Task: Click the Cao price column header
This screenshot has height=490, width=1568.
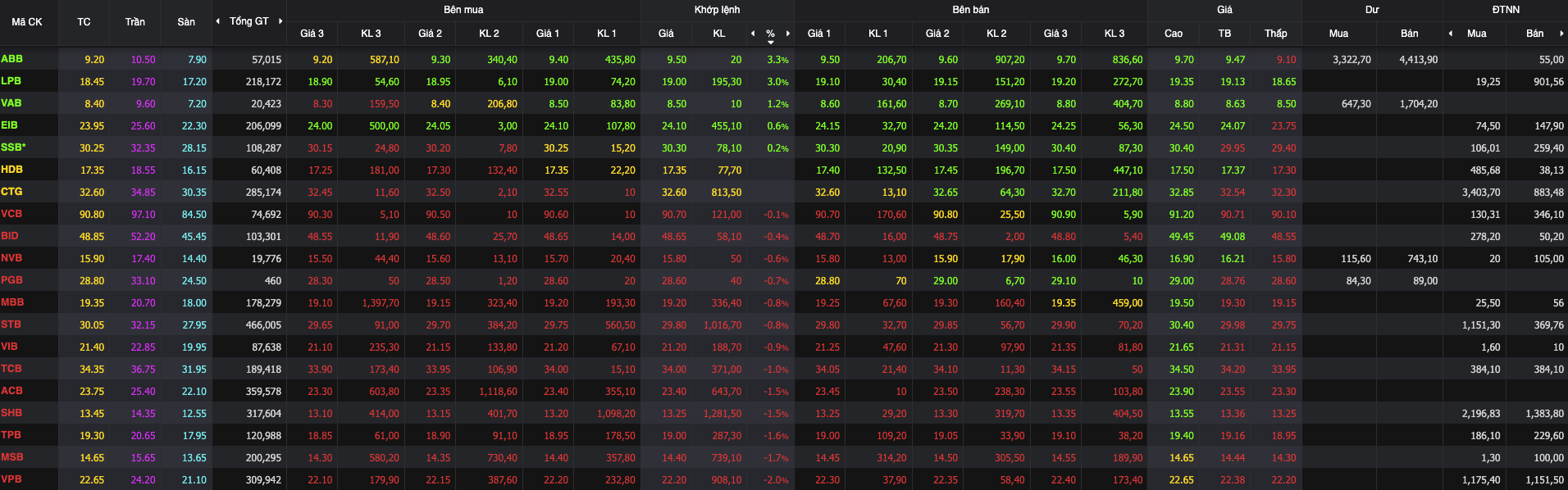Action: pos(1174,34)
